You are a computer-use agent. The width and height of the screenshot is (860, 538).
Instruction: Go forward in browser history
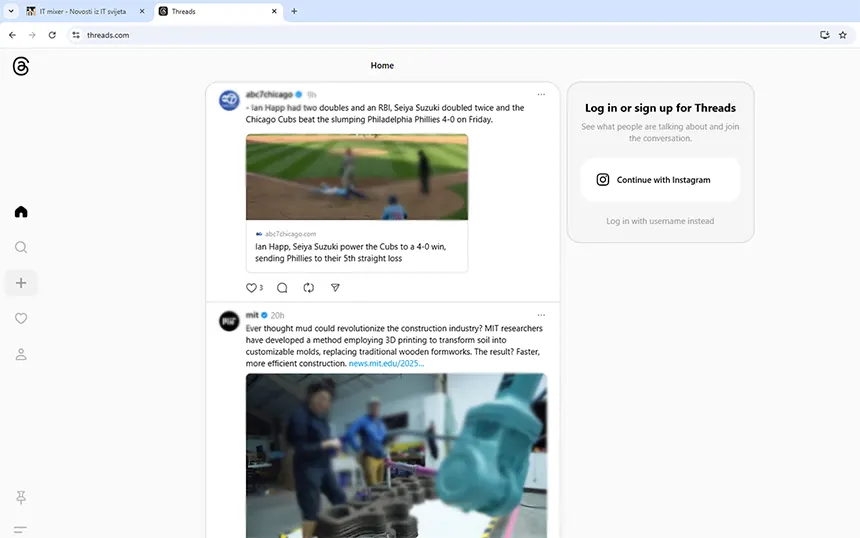[32, 35]
